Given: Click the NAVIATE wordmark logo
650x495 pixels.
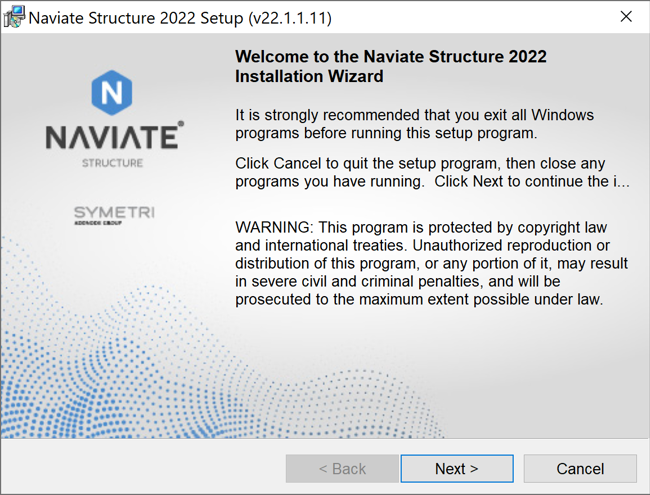Looking at the screenshot, I should (112, 137).
